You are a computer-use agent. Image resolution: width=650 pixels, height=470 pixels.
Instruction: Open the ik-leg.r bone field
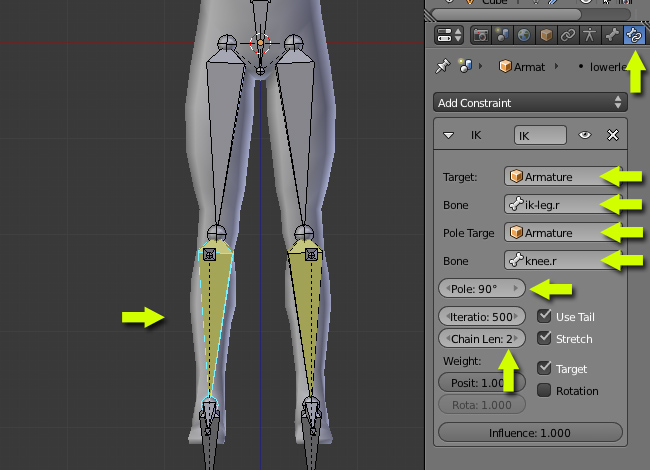(x=563, y=205)
